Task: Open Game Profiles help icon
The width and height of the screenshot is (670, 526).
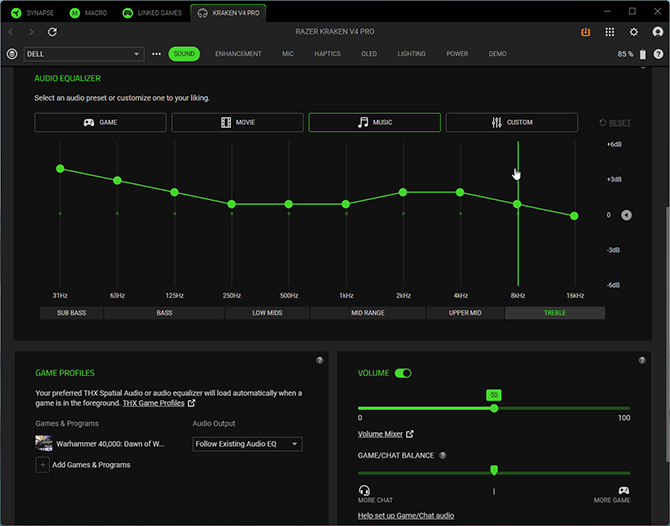Action: 320,361
